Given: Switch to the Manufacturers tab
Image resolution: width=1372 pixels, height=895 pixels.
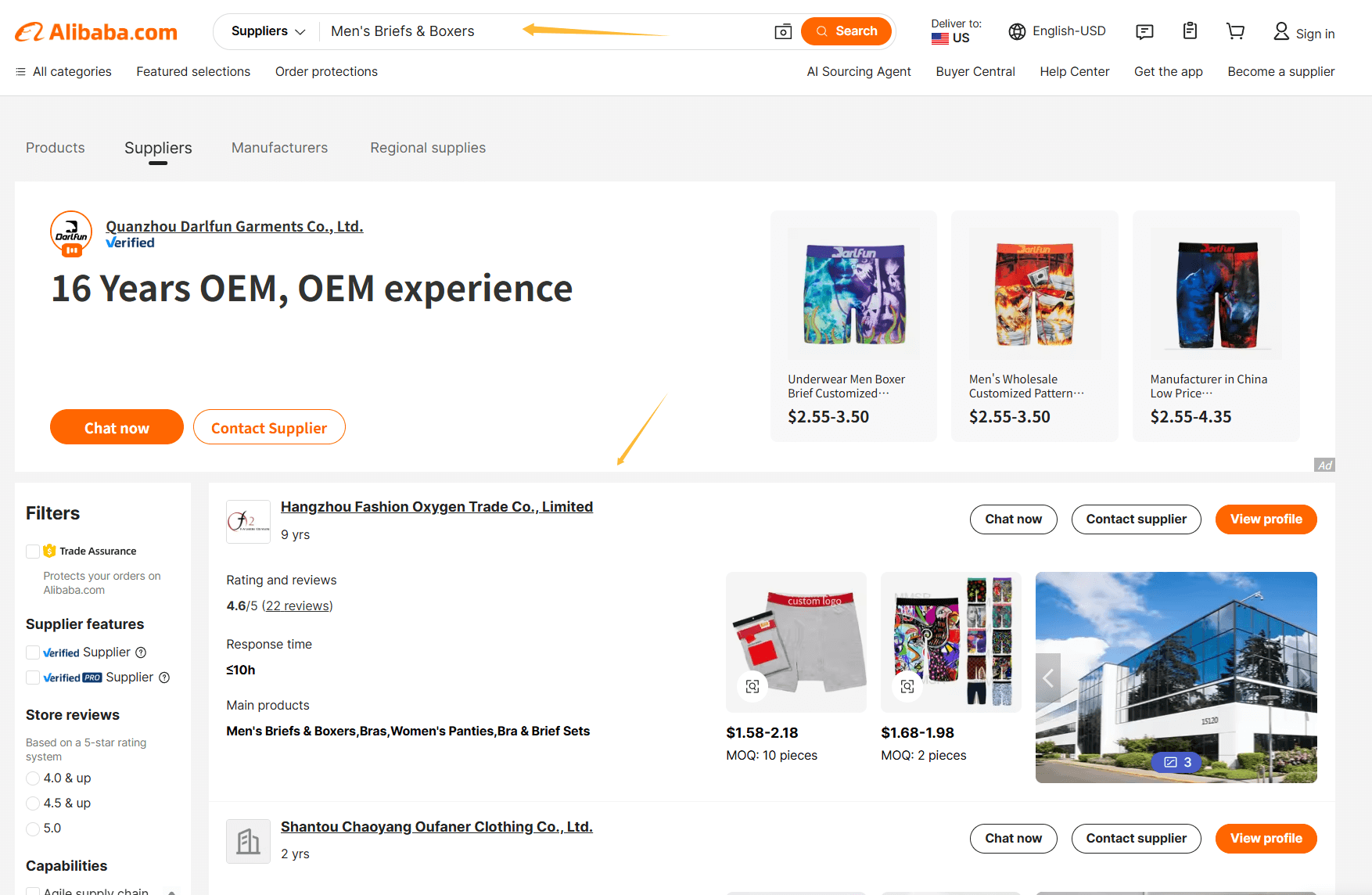Looking at the screenshot, I should [x=279, y=148].
